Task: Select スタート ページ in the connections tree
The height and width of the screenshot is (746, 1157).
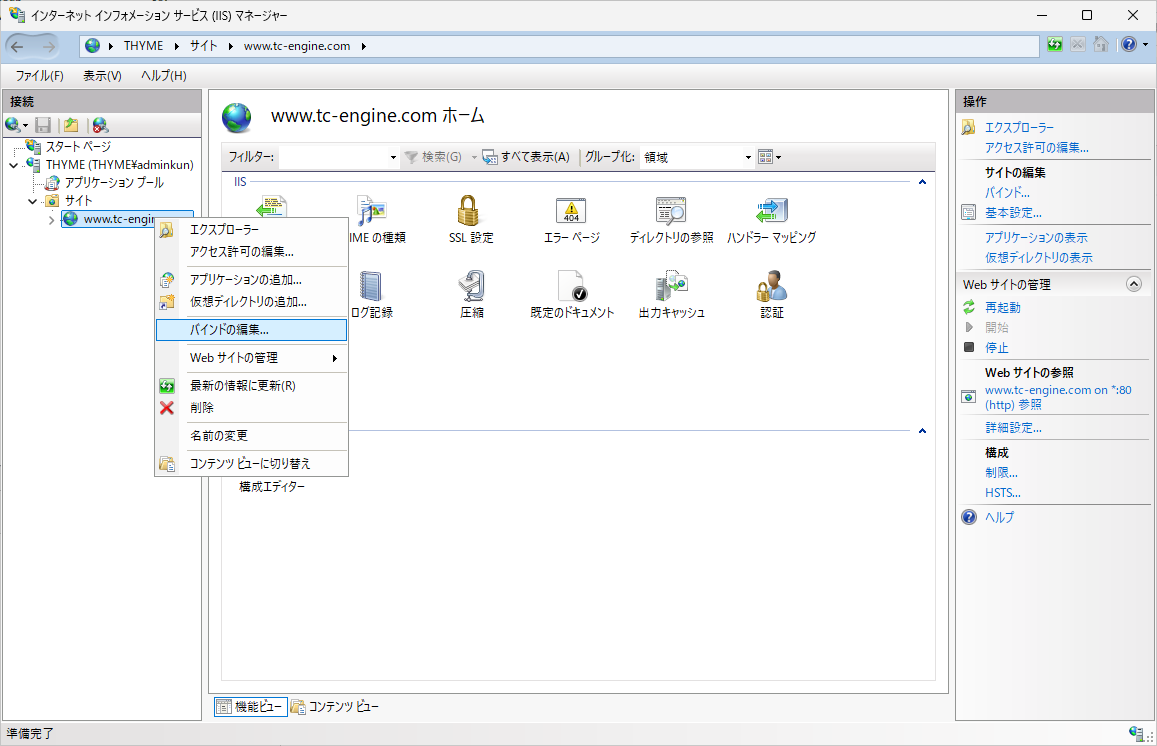Action: pos(78,147)
